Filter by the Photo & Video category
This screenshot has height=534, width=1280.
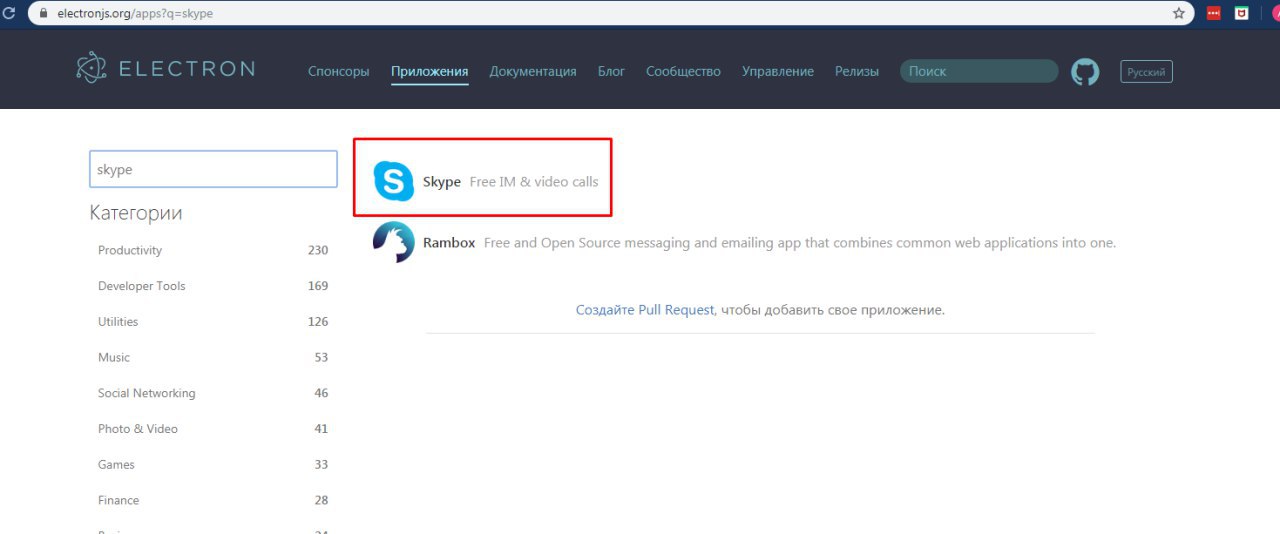click(x=213, y=429)
